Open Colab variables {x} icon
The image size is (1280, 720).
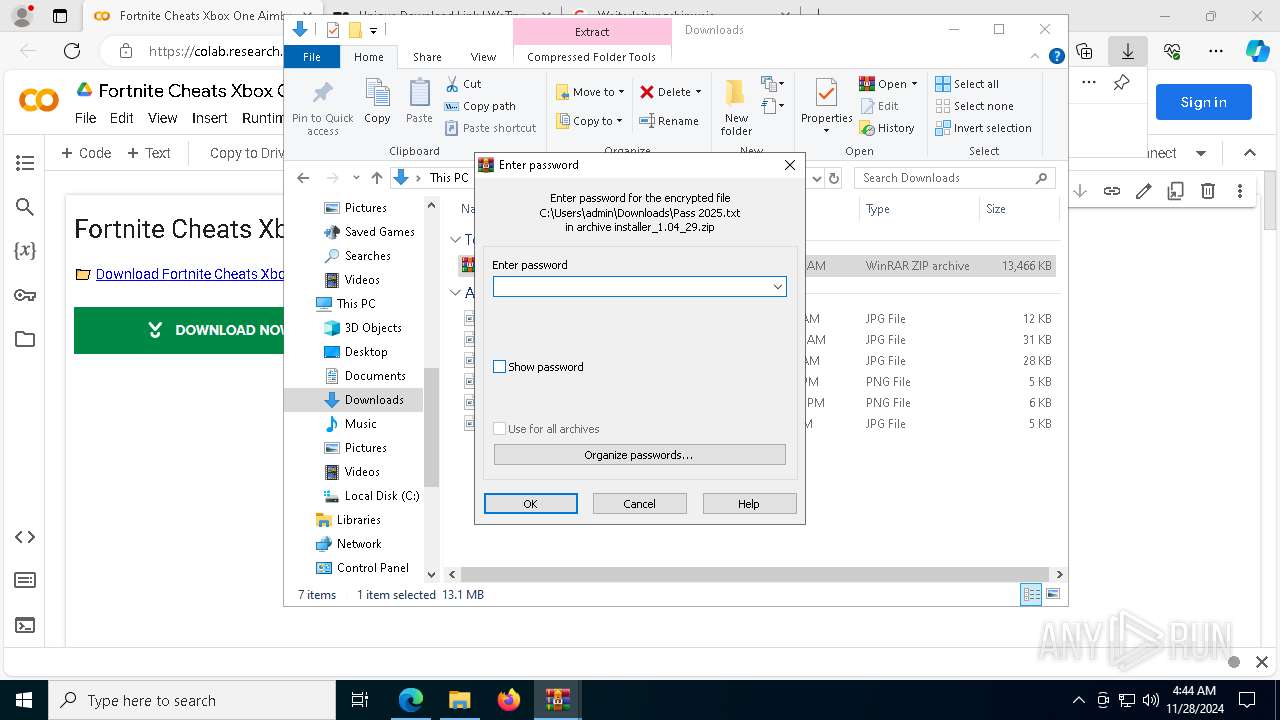25,251
